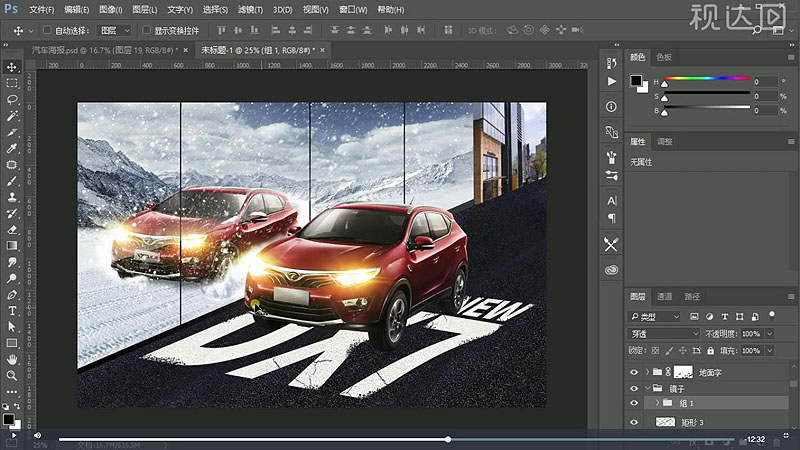Switch to the 色板 swatches tab
This screenshot has height=450, width=800.
pos(664,57)
